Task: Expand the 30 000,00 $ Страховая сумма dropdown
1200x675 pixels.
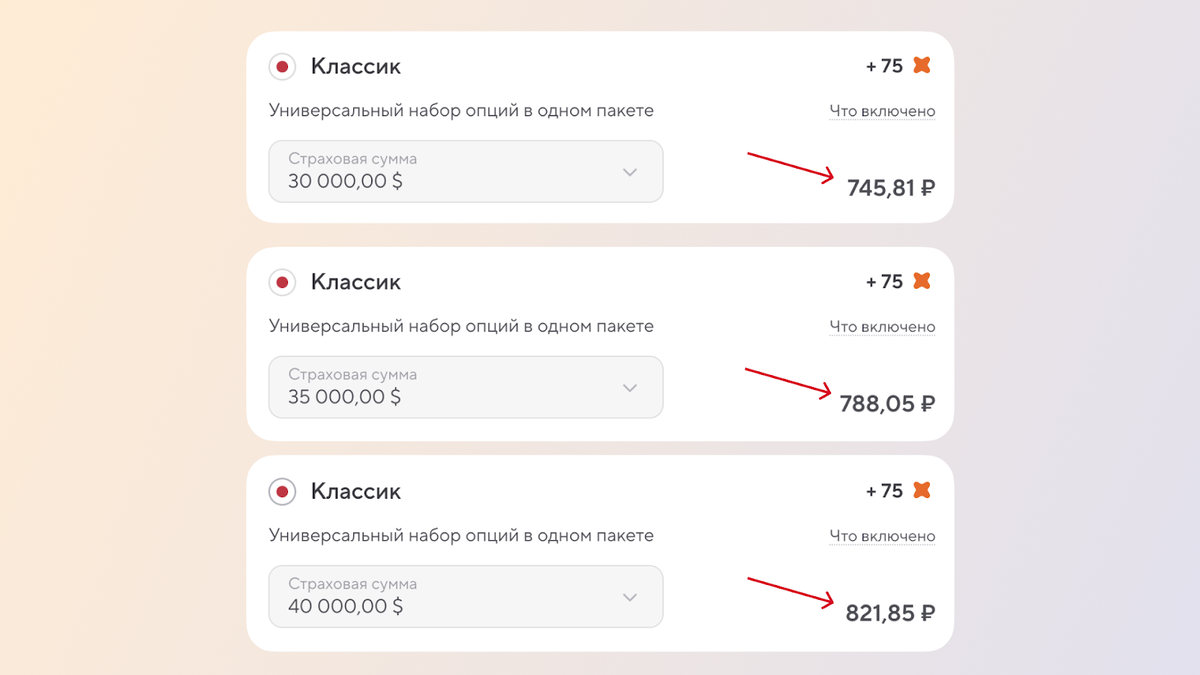Action: (465, 172)
